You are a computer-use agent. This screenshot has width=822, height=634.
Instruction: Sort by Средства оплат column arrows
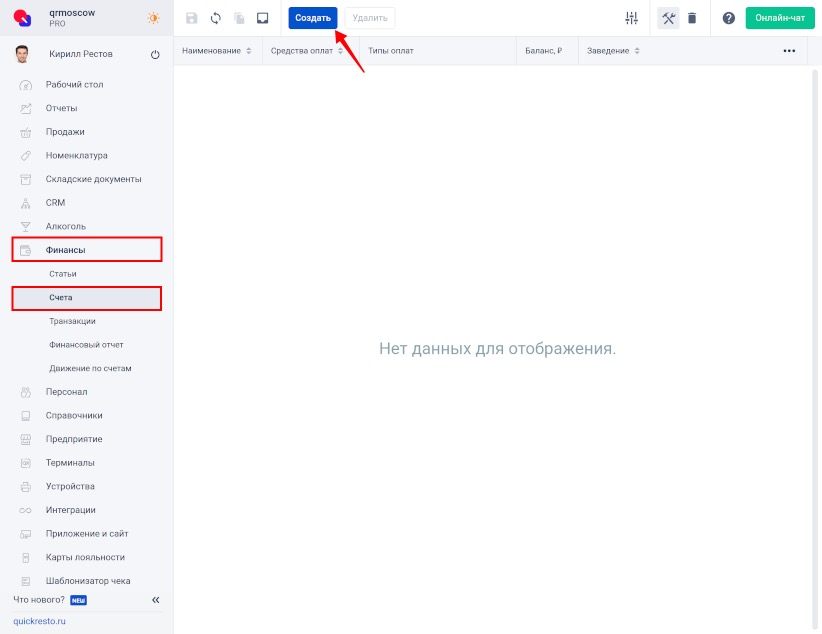click(340, 51)
